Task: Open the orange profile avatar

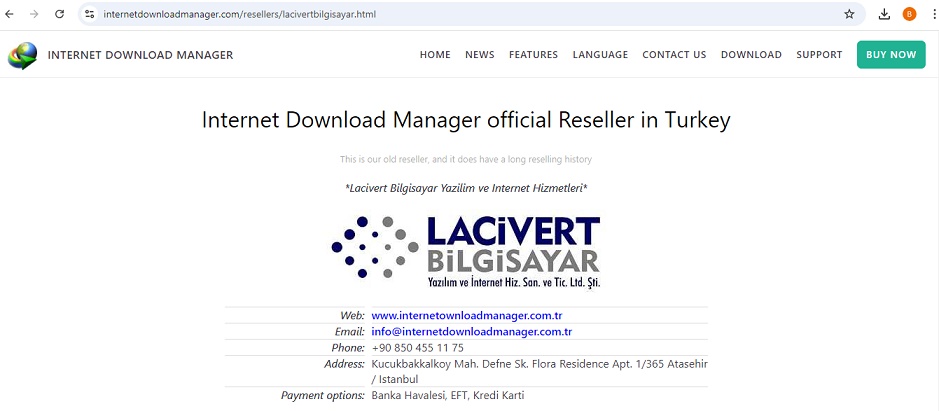Action: [909, 14]
